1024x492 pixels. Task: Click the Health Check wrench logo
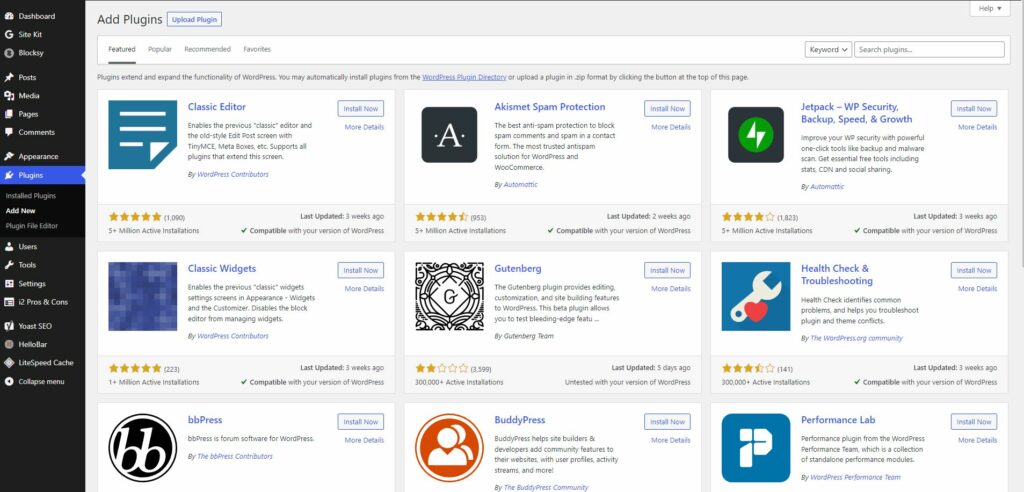756,296
